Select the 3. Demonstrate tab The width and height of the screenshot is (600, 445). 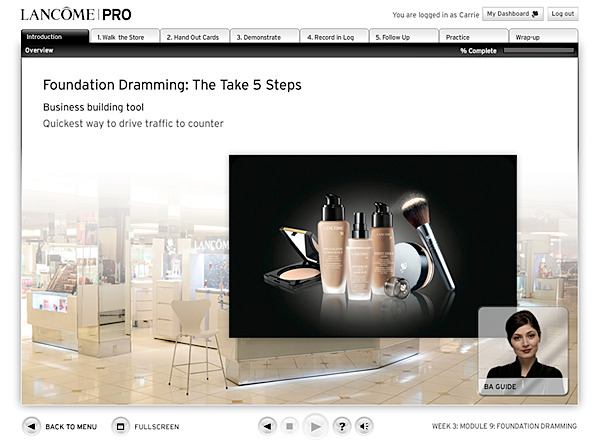264,36
